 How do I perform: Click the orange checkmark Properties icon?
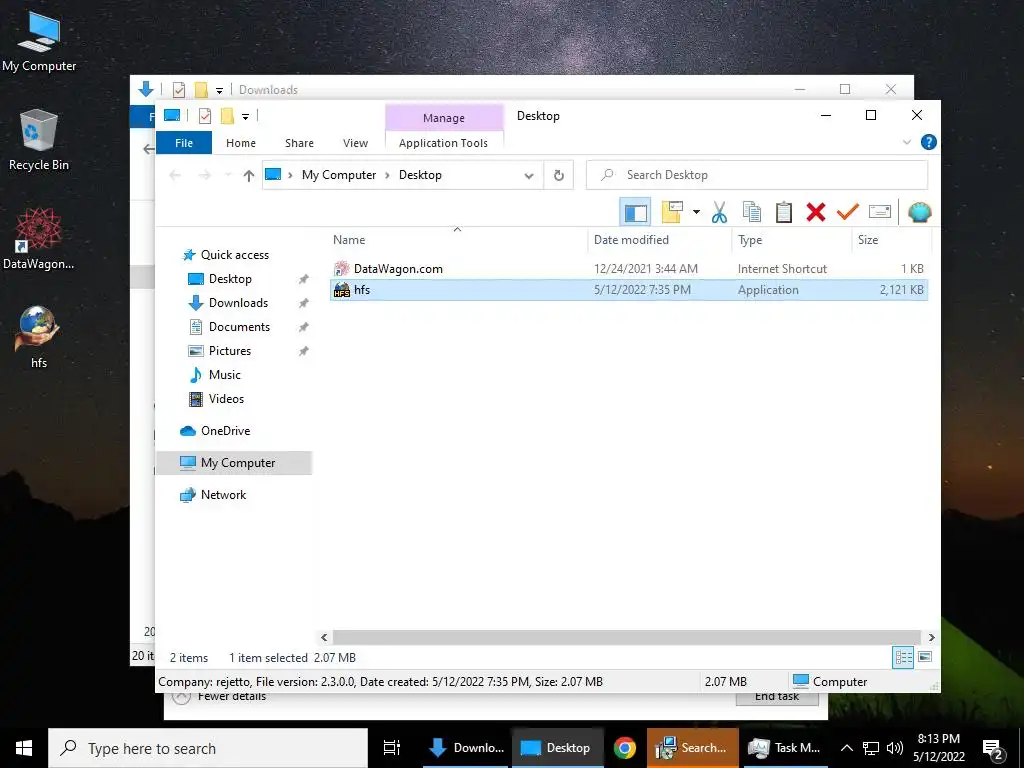point(848,212)
